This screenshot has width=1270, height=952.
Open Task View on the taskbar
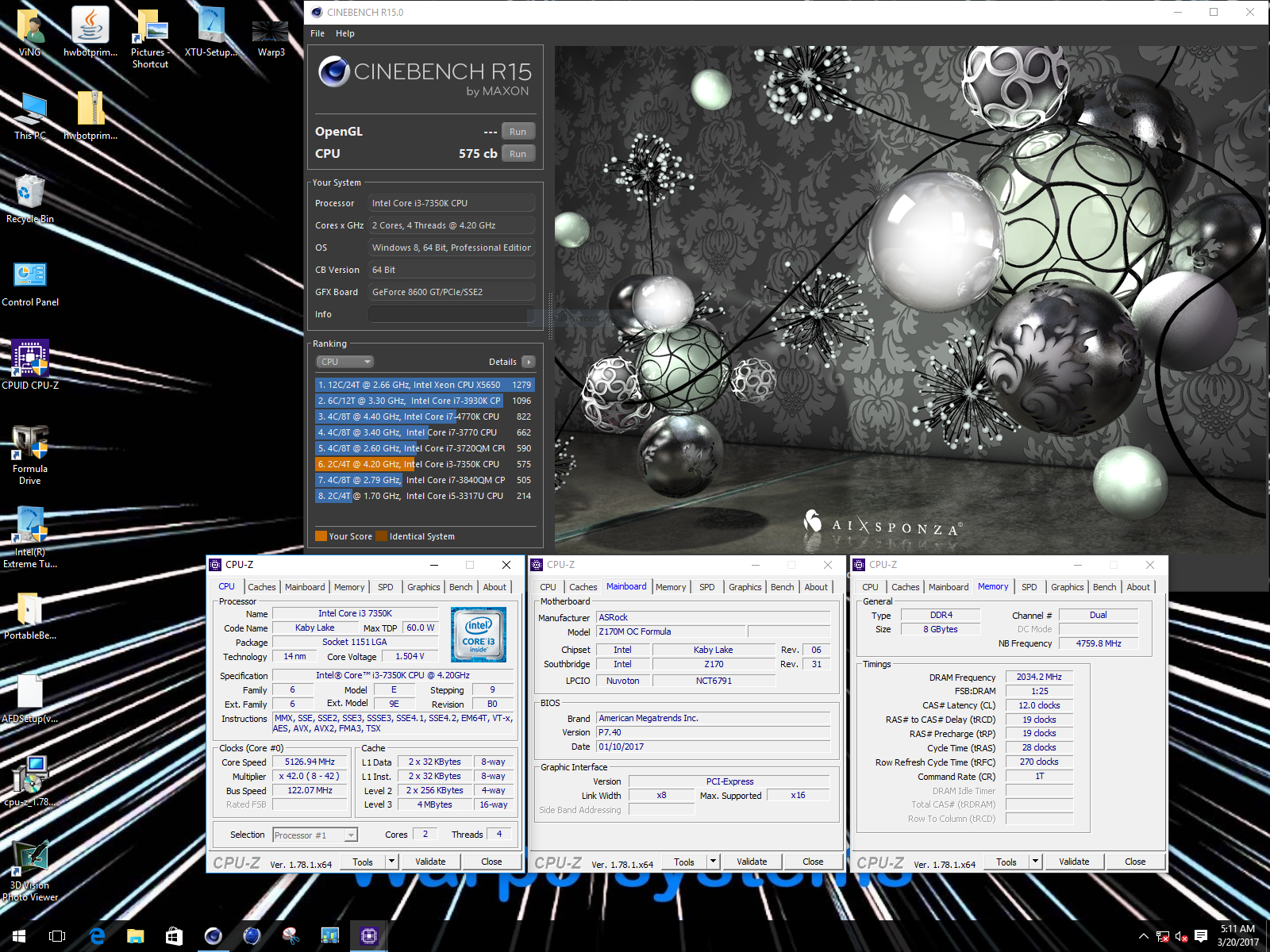tap(57, 936)
